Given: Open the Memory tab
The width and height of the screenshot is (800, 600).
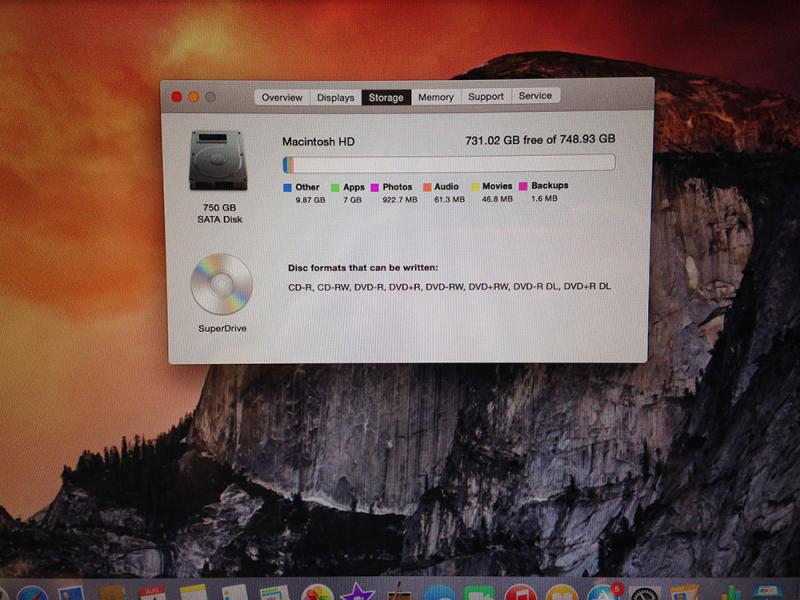Looking at the screenshot, I should coord(436,97).
